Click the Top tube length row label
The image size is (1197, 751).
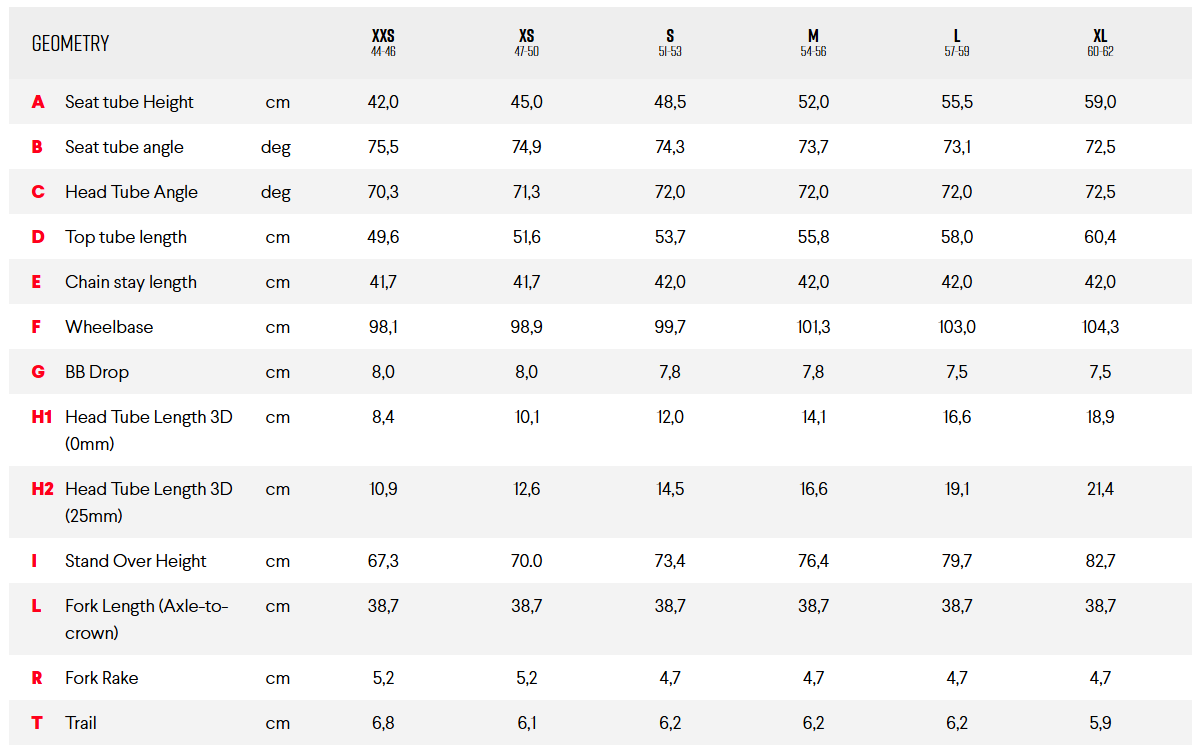pos(126,237)
